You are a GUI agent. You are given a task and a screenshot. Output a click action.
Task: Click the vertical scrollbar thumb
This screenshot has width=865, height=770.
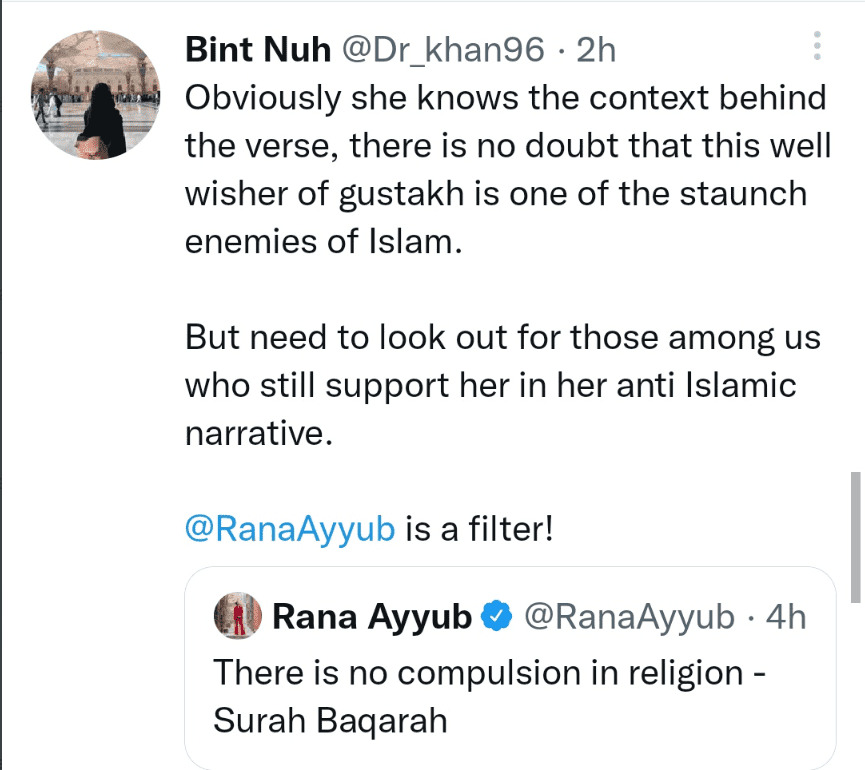855,535
